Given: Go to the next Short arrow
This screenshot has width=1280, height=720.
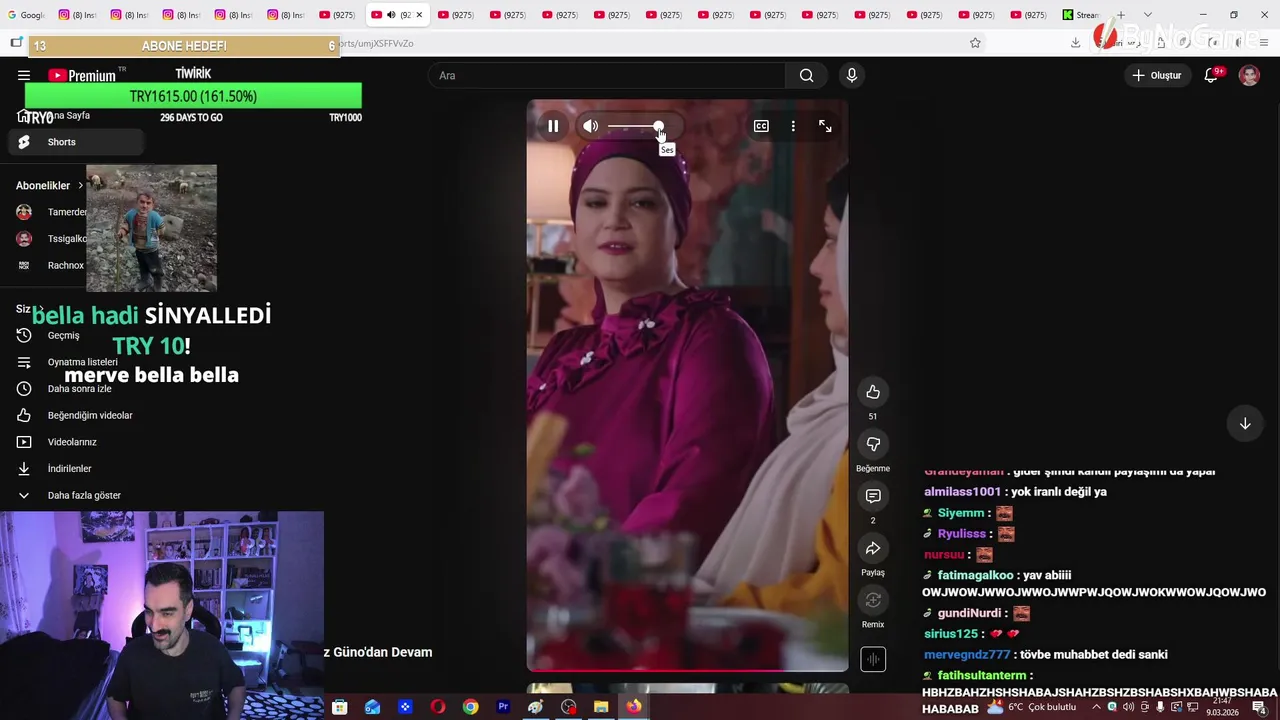Looking at the screenshot, I should [1245, 424].
